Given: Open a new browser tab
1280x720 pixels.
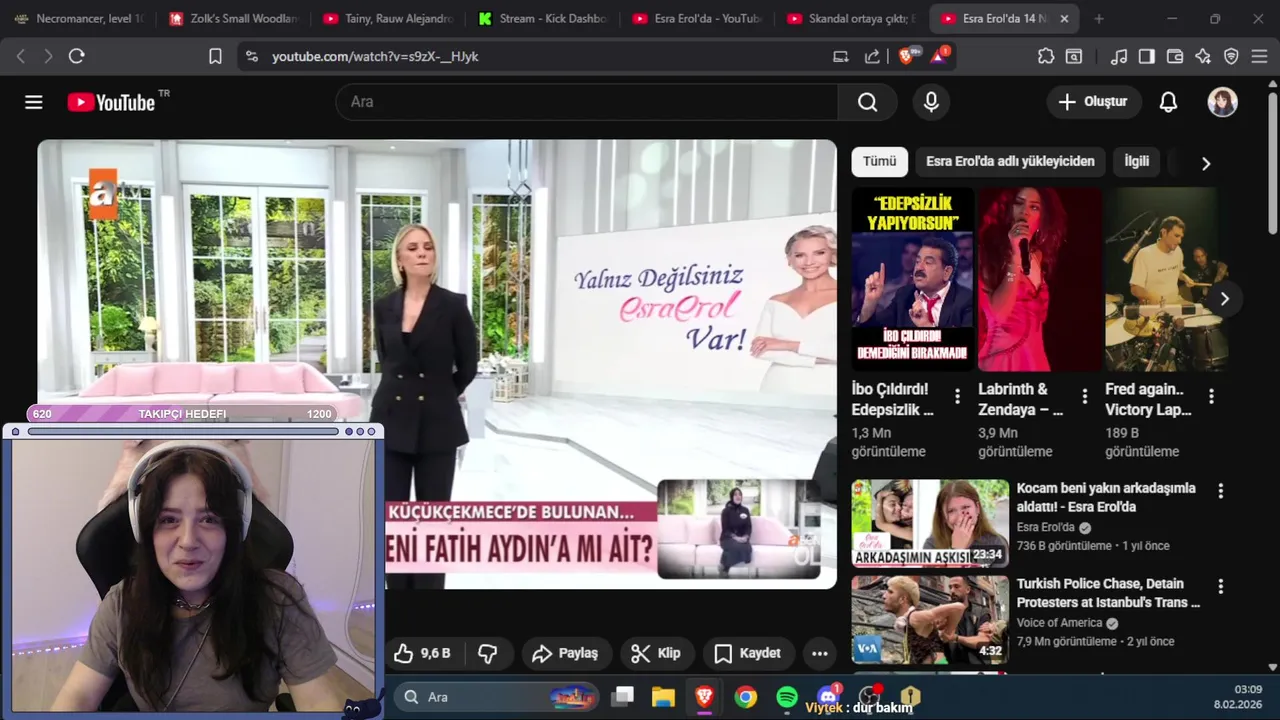Looking at the screenshot, I should tap(1099, 19).
